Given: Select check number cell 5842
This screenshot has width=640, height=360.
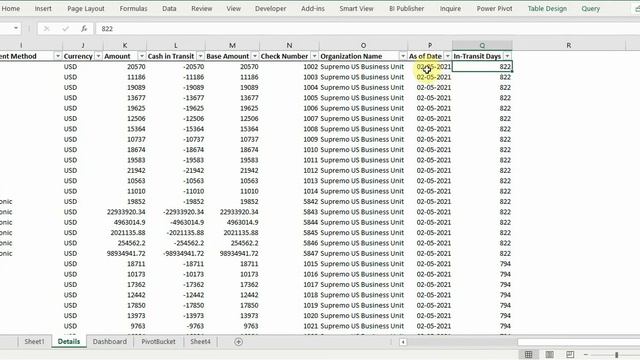Looking at the screenshot, I should point(289,202).
